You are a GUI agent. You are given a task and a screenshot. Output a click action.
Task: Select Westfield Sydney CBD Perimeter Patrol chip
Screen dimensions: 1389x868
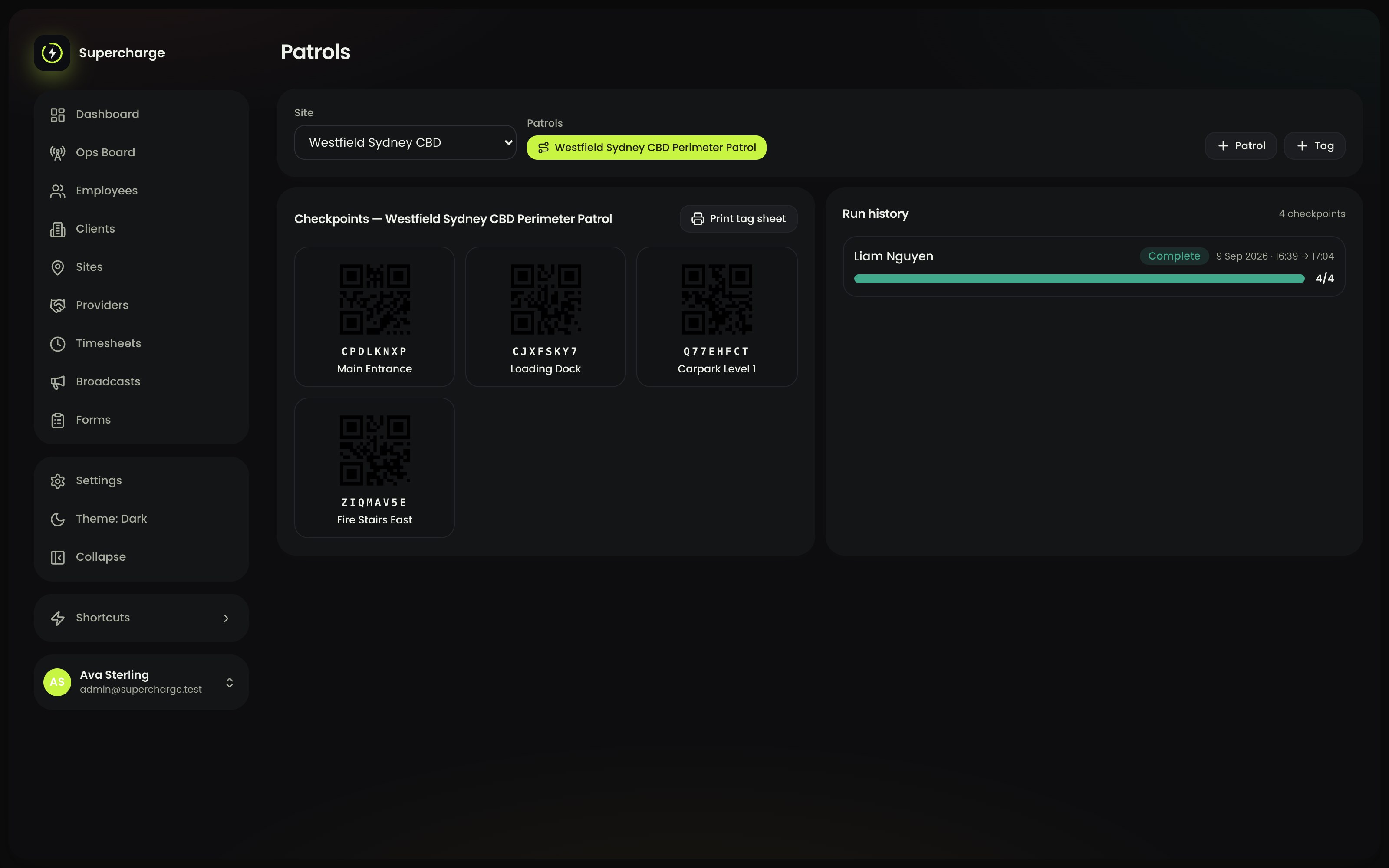646,148
